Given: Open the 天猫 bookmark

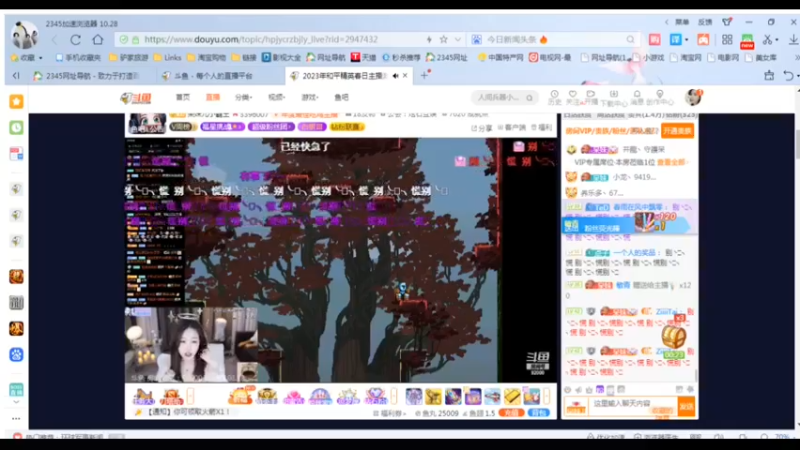Looking at the screenshot, I should tap(363, 58).
